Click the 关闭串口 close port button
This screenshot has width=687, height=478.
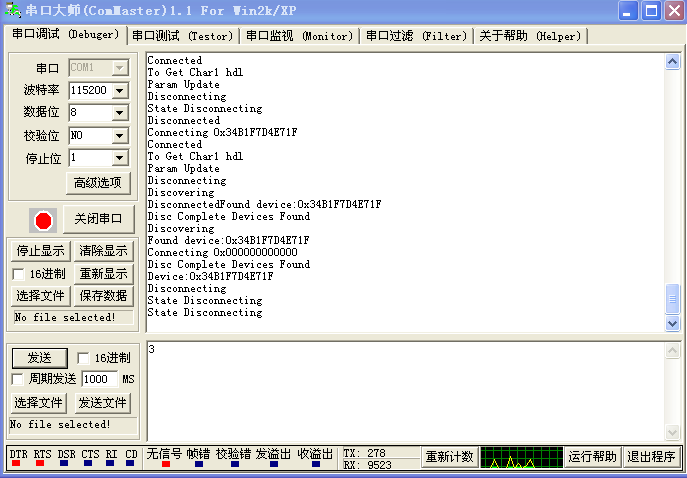[98, 219]
